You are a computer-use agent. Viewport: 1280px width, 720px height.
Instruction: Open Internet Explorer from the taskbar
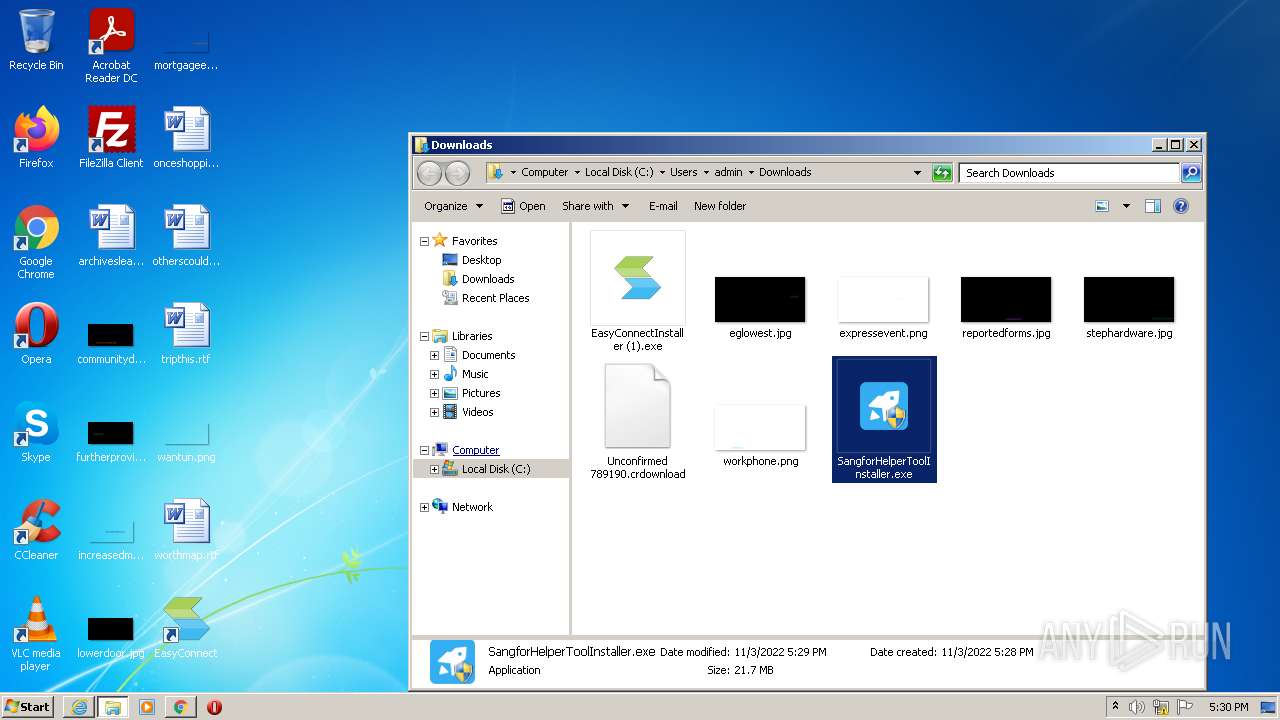pyautogui.click(x=79, y=707)
